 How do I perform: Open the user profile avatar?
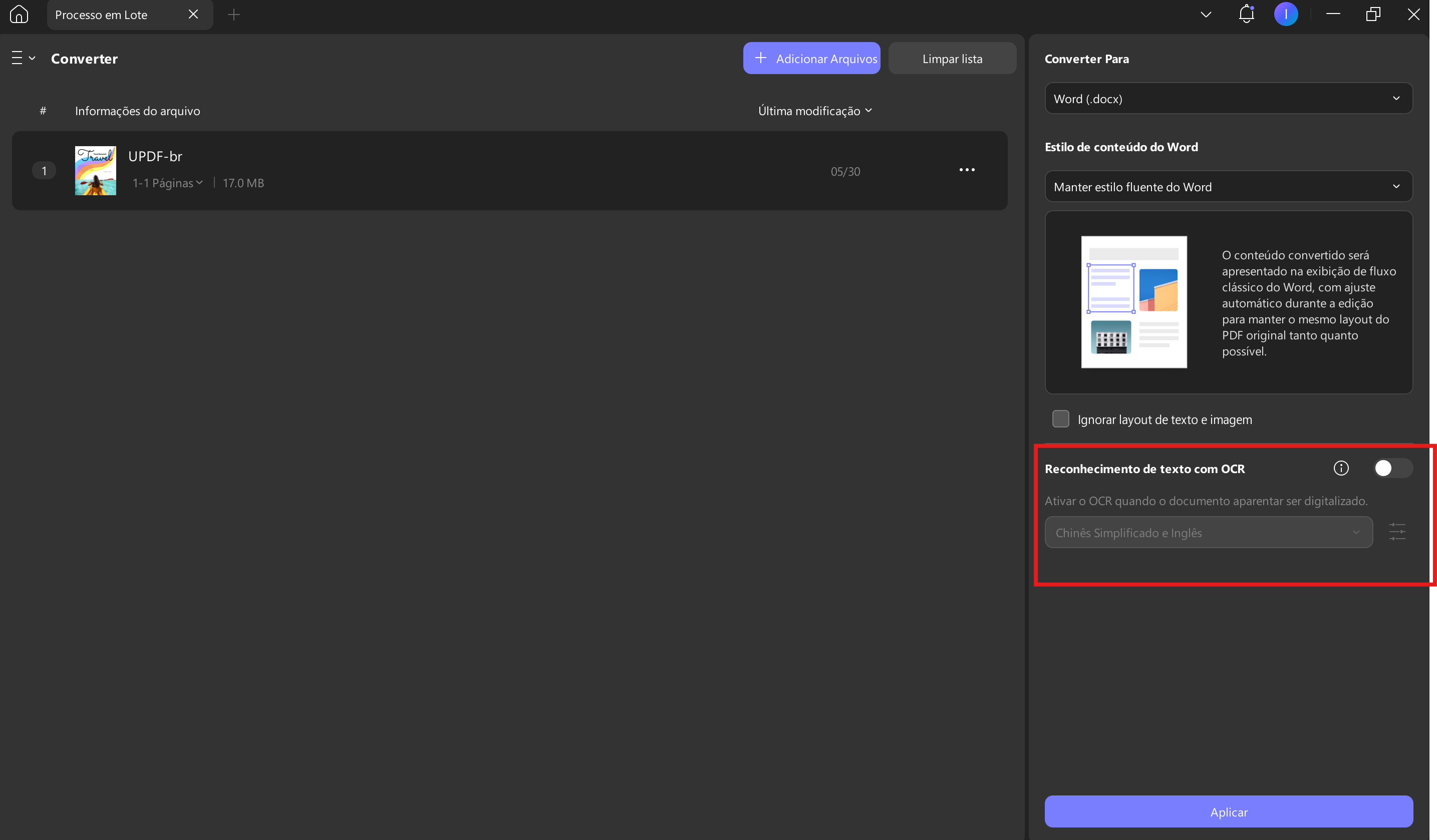[1286, 14]
